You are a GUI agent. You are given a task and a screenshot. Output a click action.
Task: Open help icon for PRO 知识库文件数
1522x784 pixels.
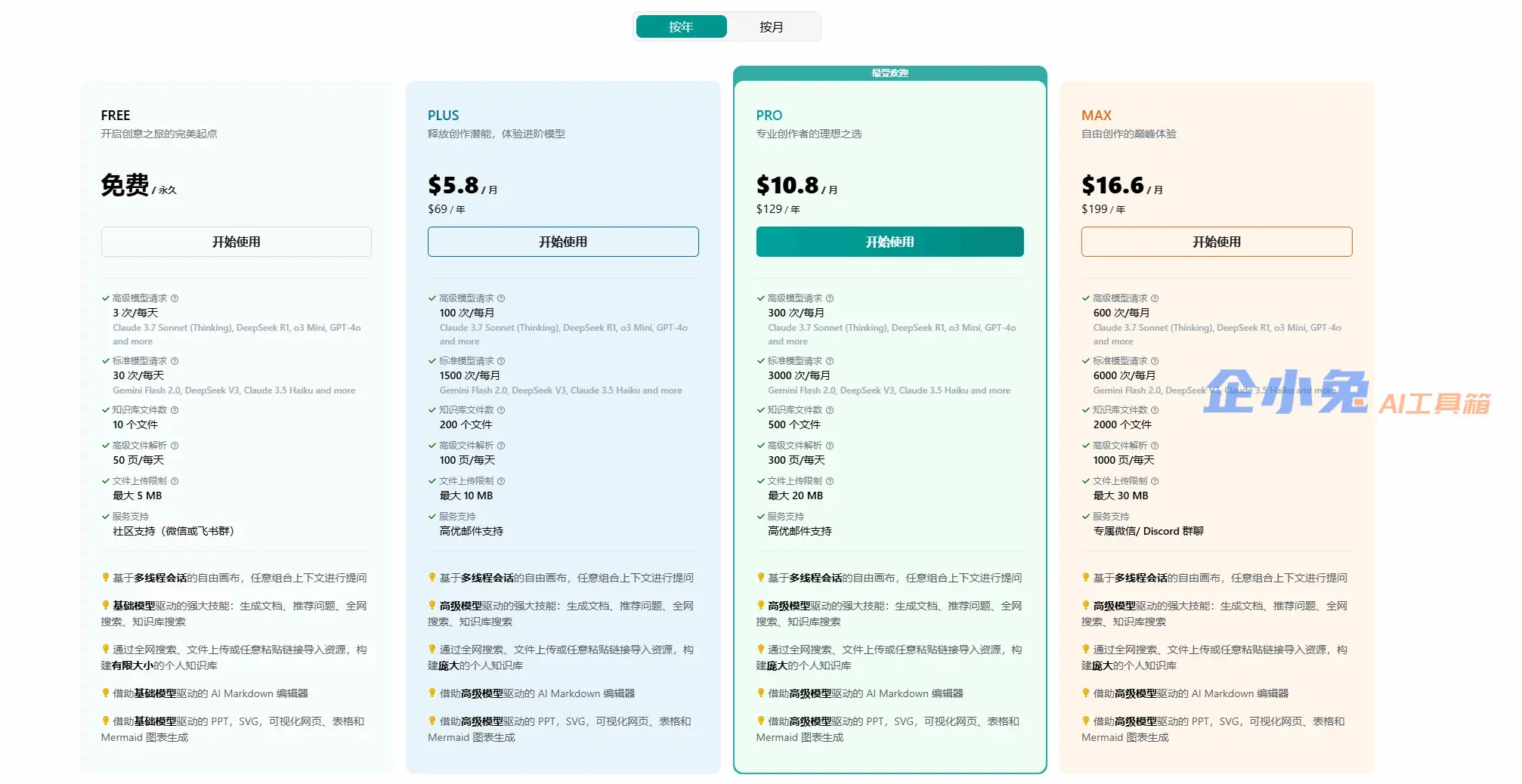coord(830,410)
